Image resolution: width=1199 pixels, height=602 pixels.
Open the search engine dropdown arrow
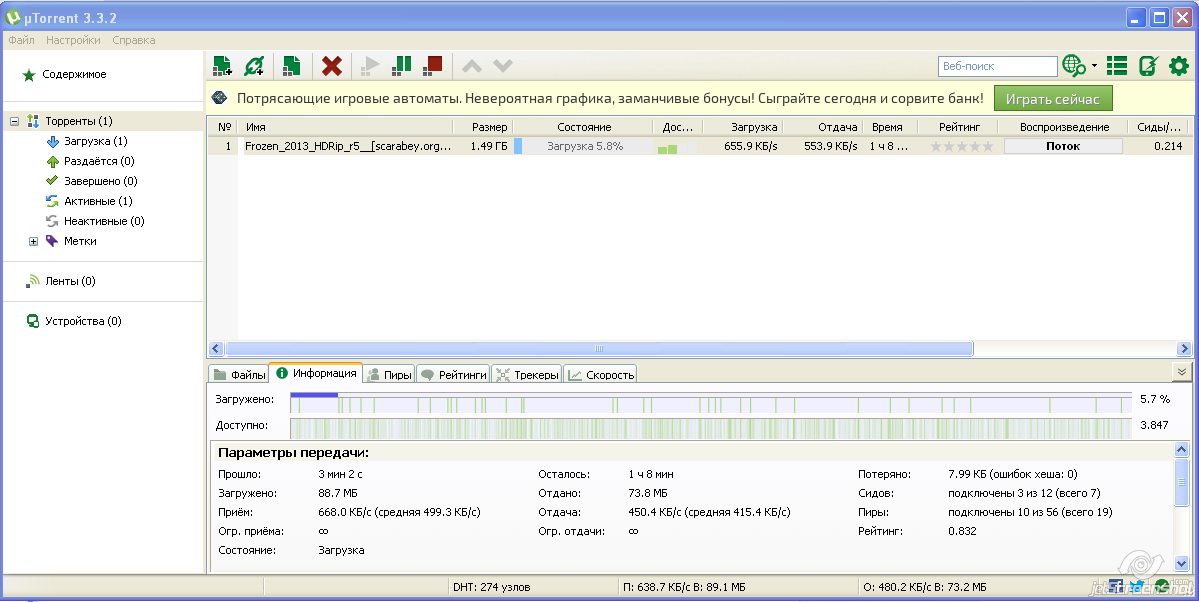1094,66
